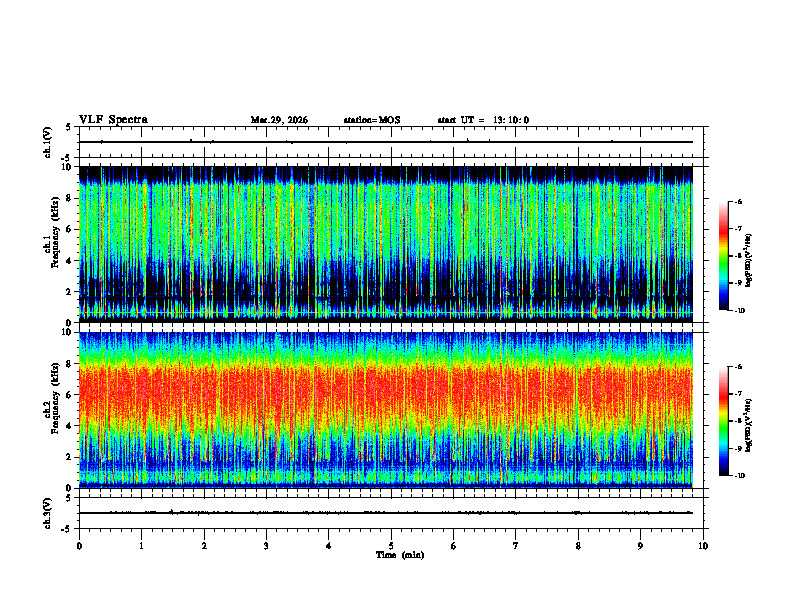The image size is (792, 612).
Task: Click the ch.3 voltage waveform trace
Action: click(x=385, y=513)
